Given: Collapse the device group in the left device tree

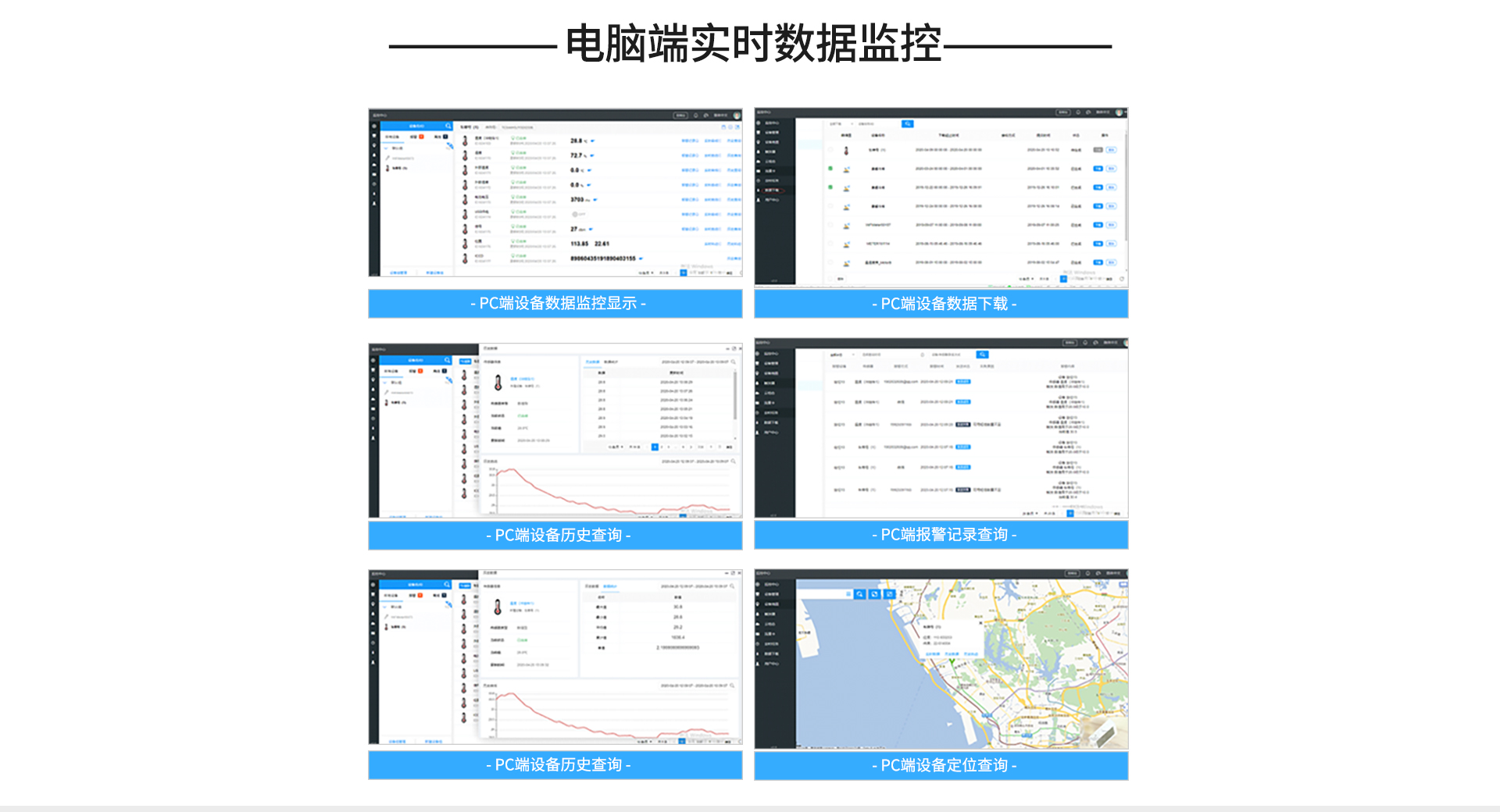Looking at the screenshot, I should tap(386, 148).
